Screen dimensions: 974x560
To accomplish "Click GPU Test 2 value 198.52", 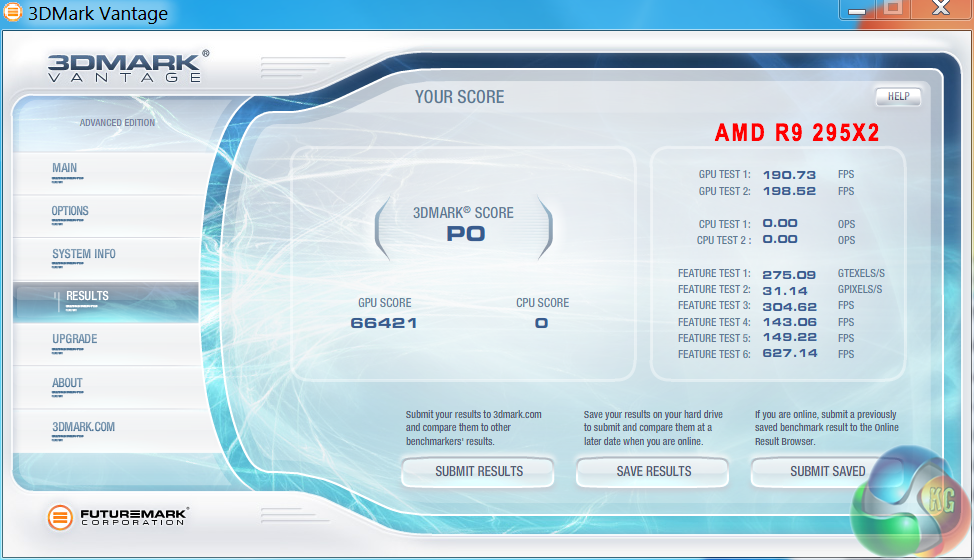I will pos(789,191).
